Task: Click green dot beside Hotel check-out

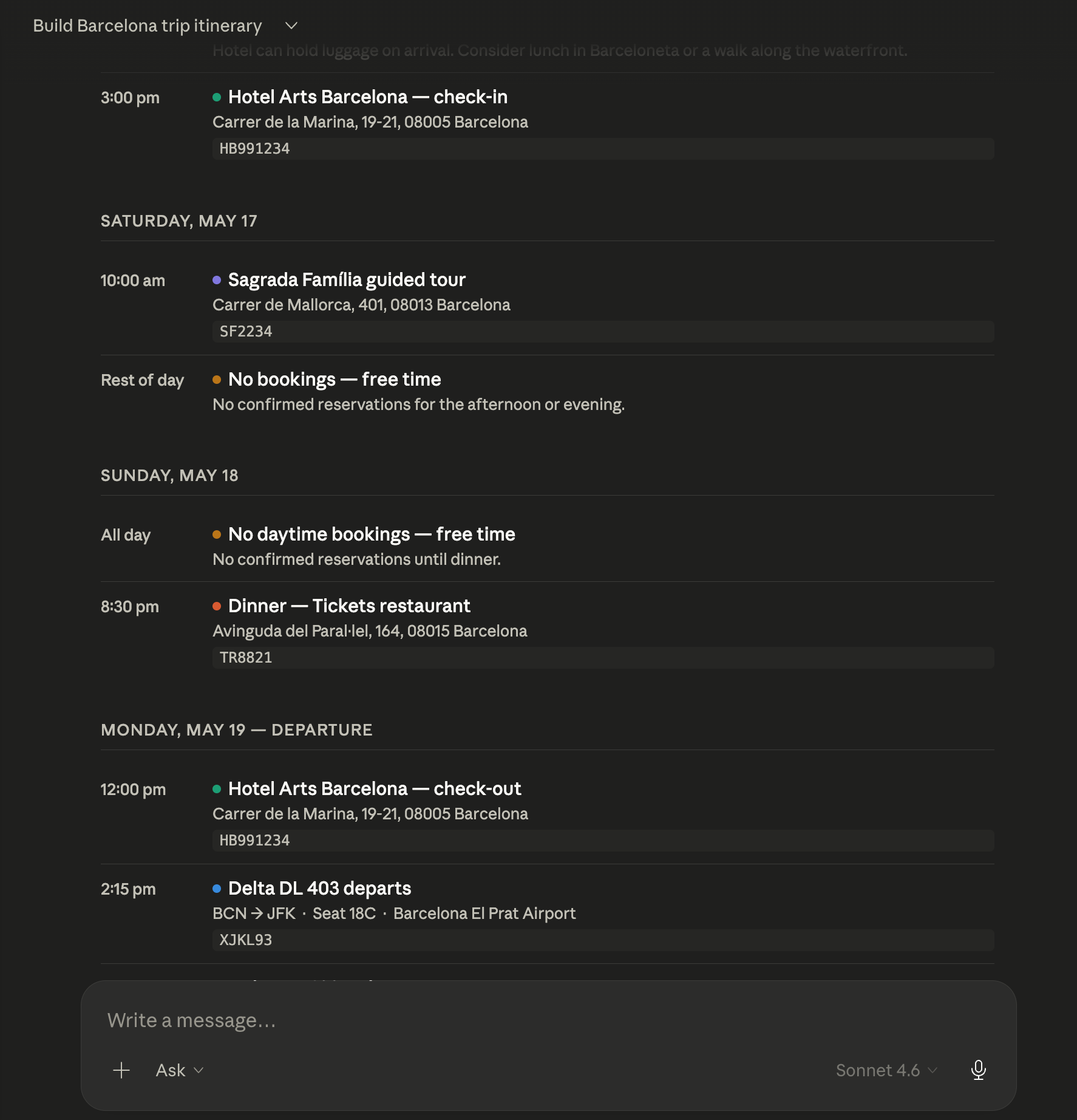Action: [217, 789]
